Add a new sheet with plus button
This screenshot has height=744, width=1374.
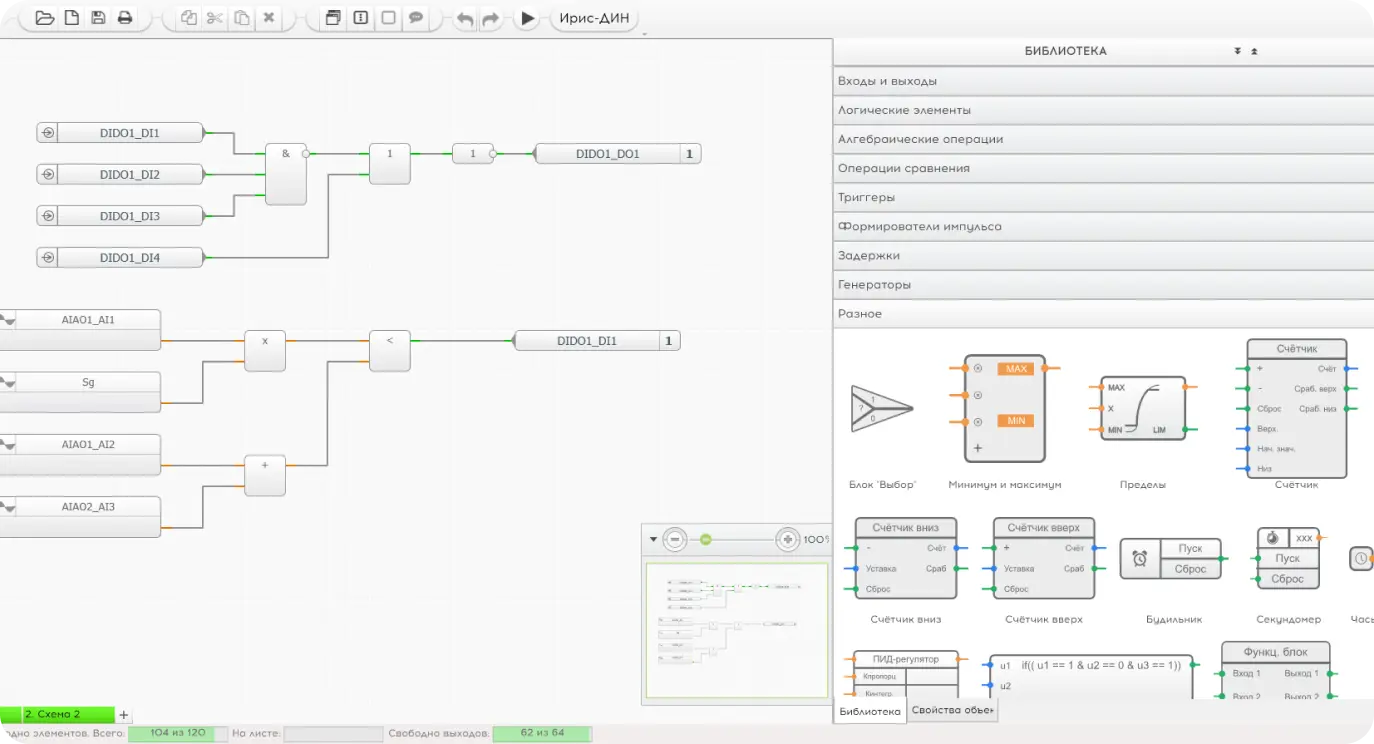point(124,715)
